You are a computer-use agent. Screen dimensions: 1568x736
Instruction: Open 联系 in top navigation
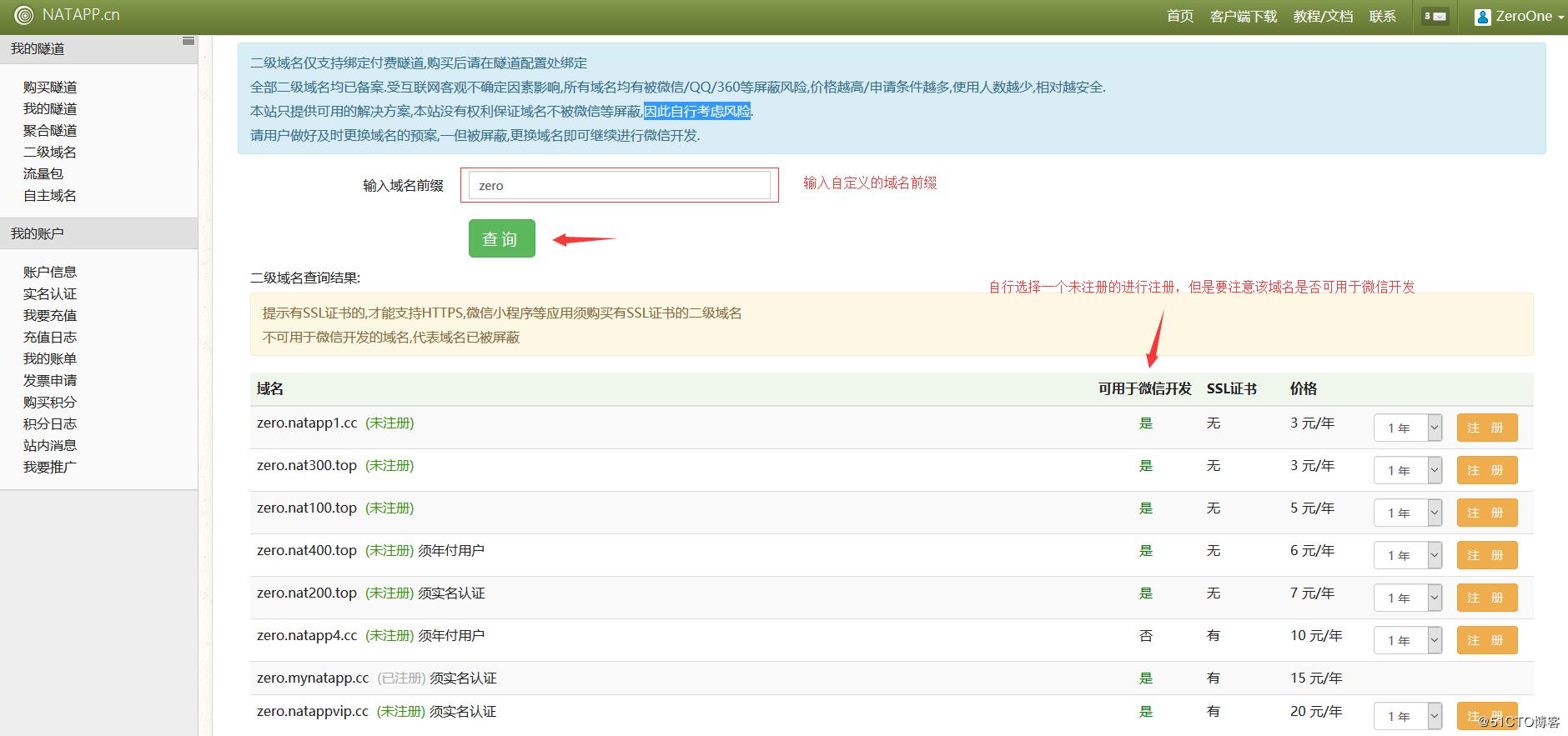[1382, 17]
